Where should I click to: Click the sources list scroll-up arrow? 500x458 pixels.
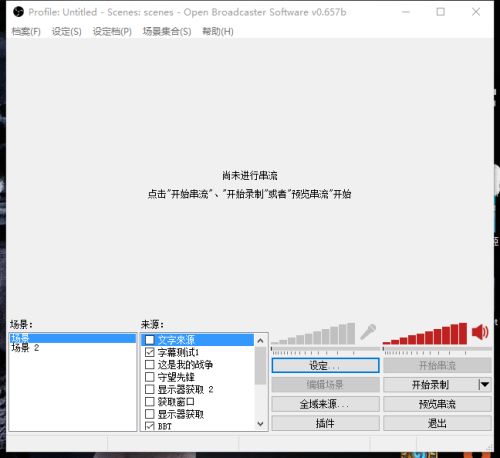click(x=260, y=340)
